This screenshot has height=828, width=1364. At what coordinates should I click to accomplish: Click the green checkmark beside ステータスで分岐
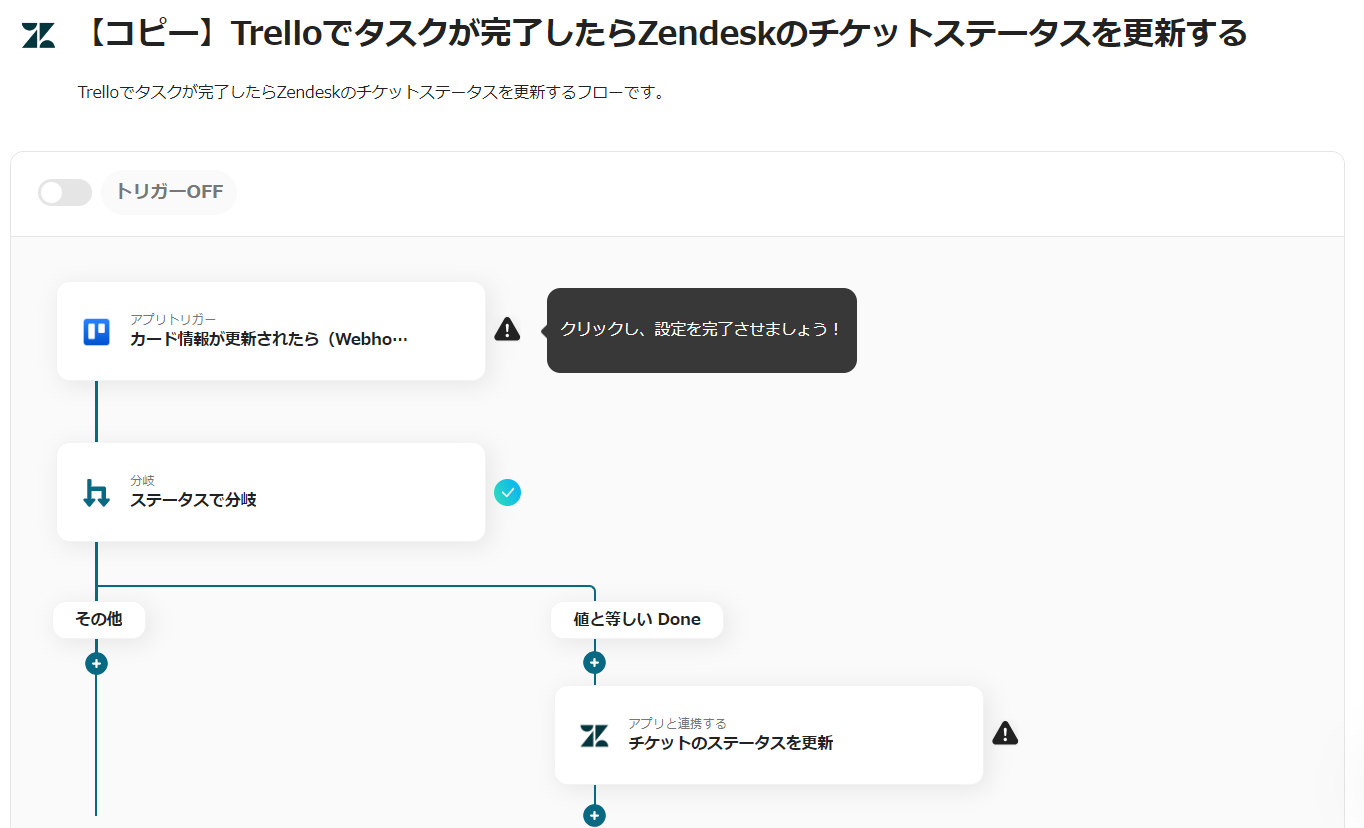(507, 492)
